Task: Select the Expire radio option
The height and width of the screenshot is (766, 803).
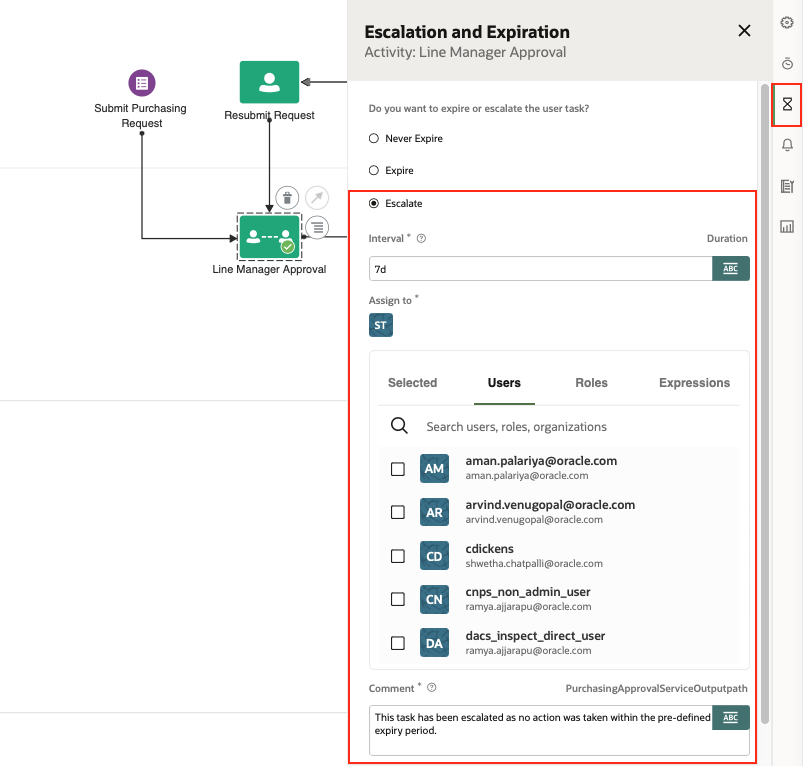Action: click(x=374, y=171)
